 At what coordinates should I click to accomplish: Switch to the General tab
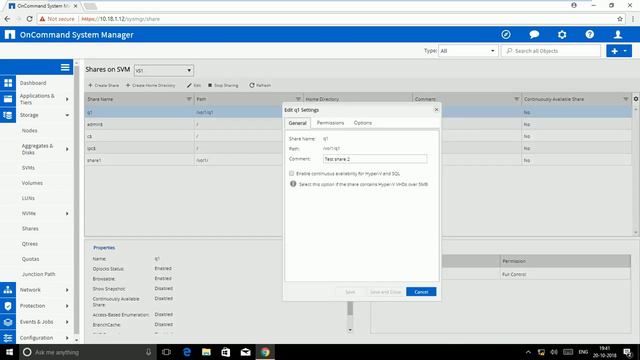[x=298, y=123]
